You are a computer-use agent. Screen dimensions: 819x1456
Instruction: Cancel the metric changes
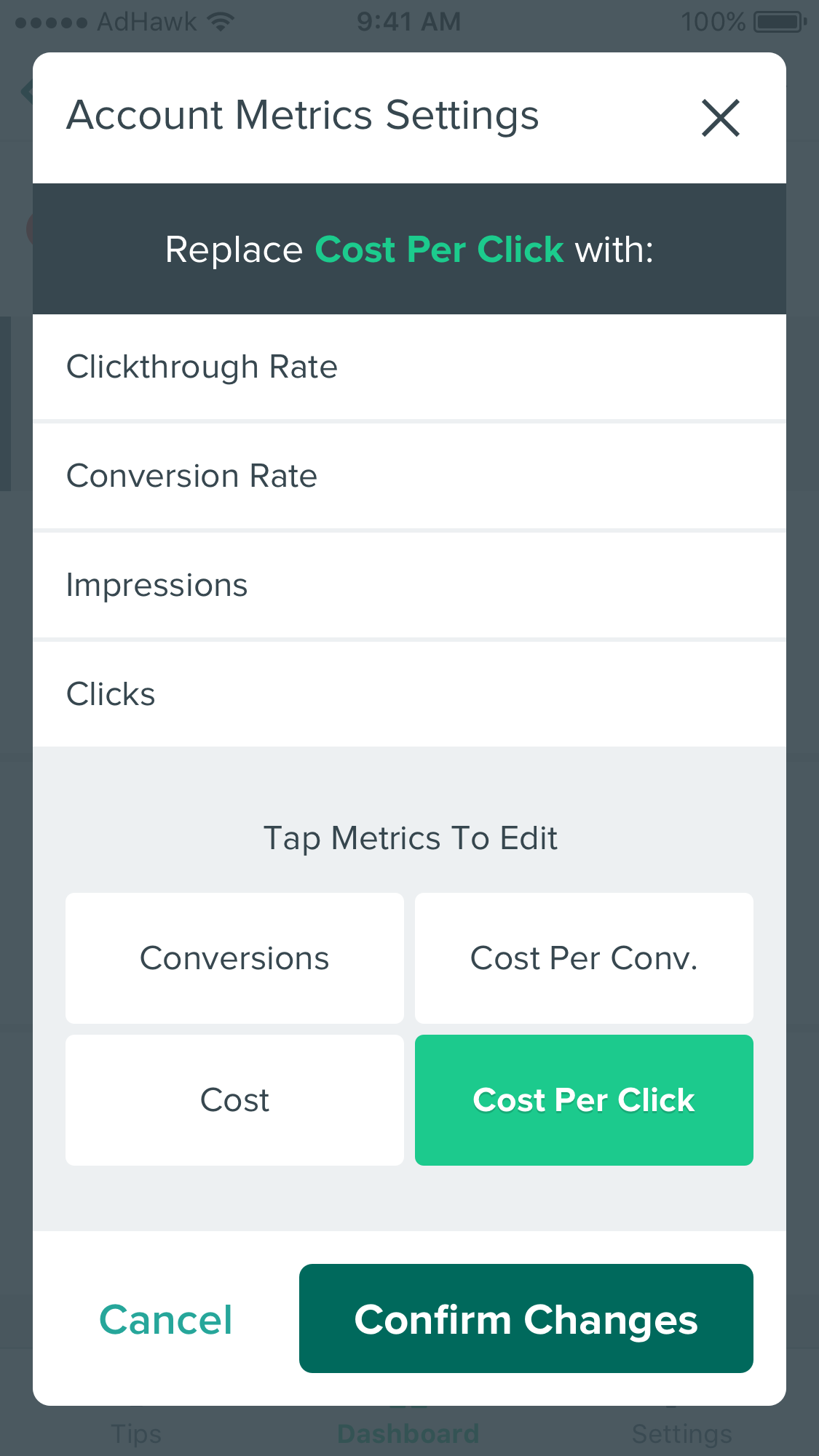pyautogui.click(x=166, y=1319)
